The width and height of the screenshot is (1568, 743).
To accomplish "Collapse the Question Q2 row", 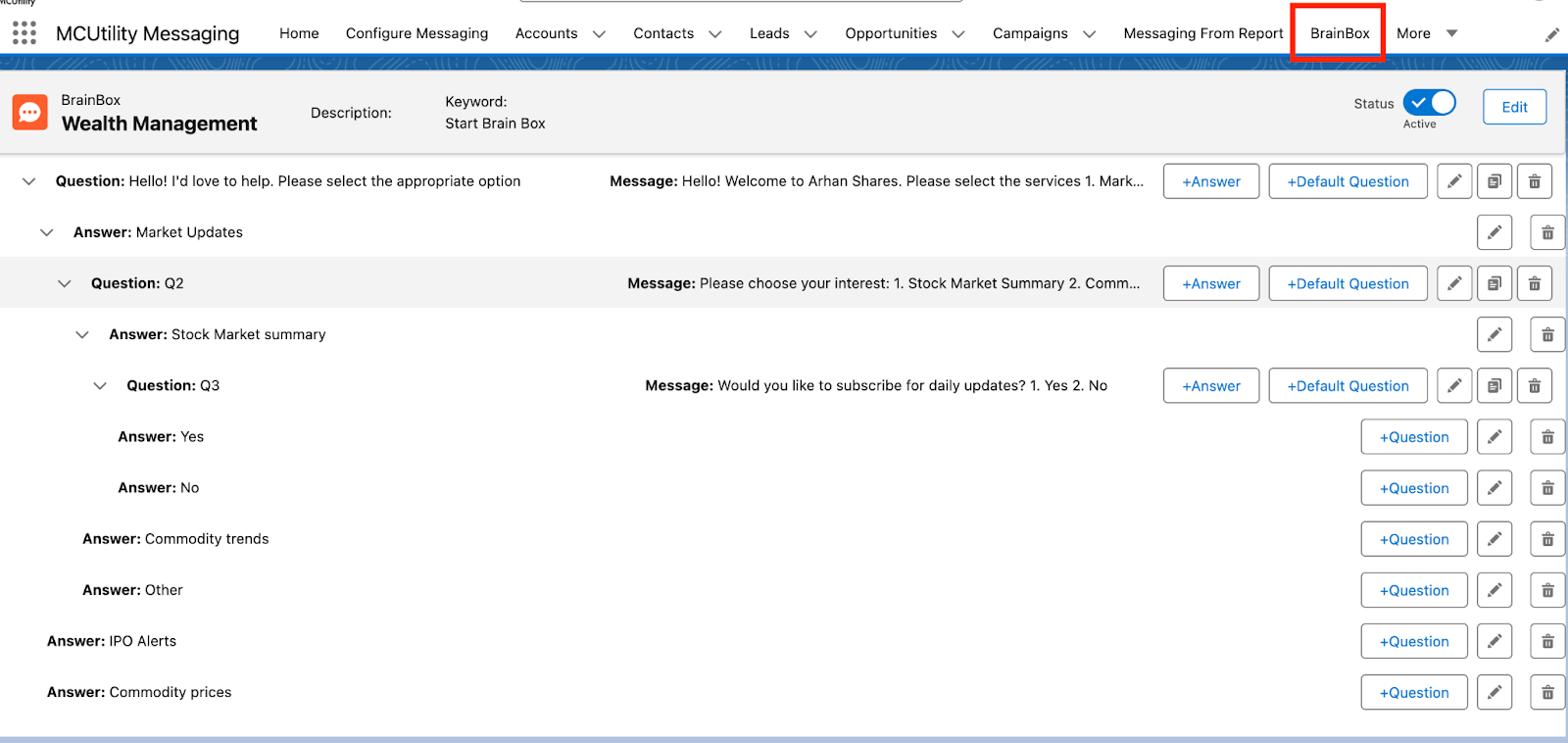I will 65,283.
